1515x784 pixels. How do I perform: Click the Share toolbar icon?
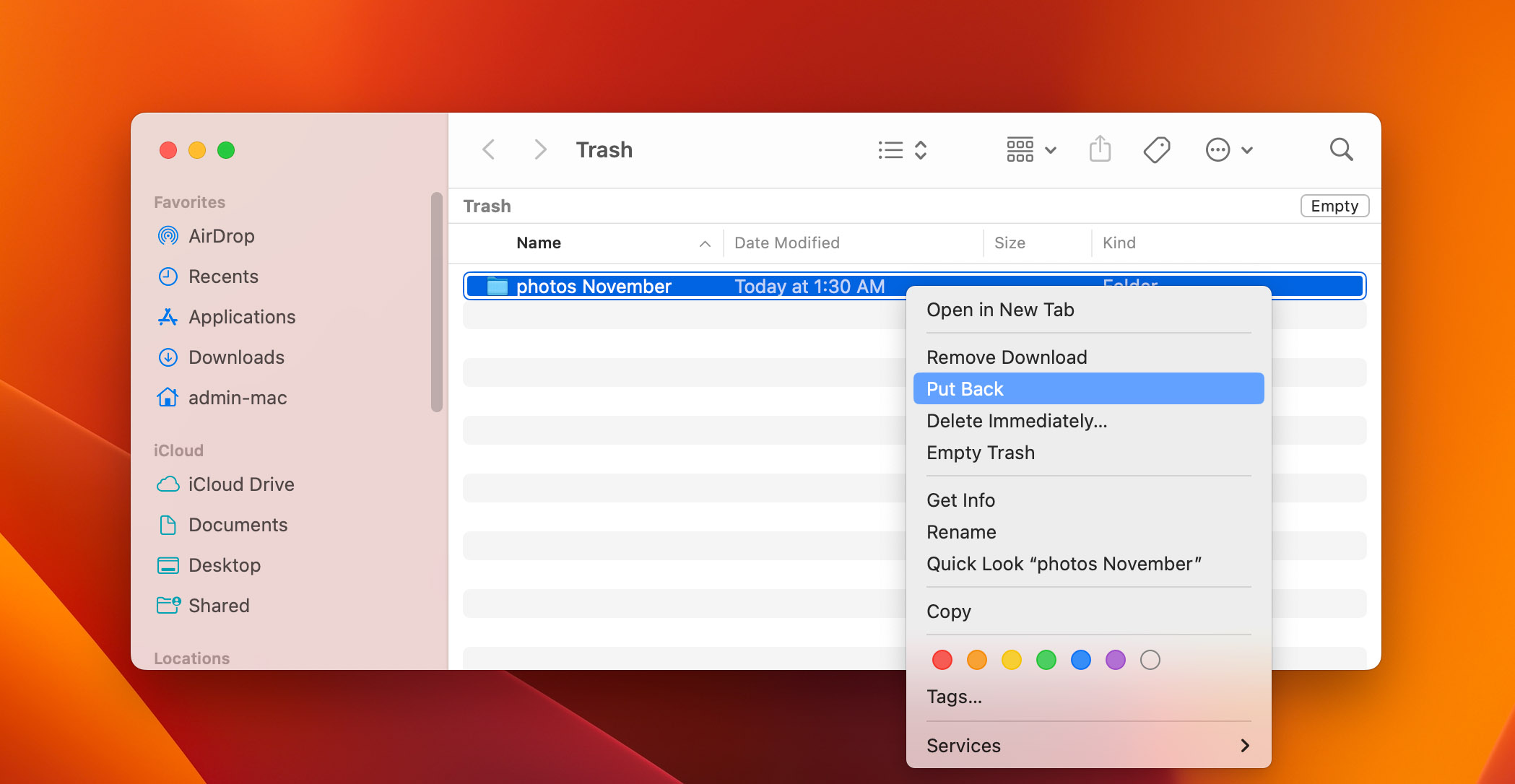(x=1100, y=149)
